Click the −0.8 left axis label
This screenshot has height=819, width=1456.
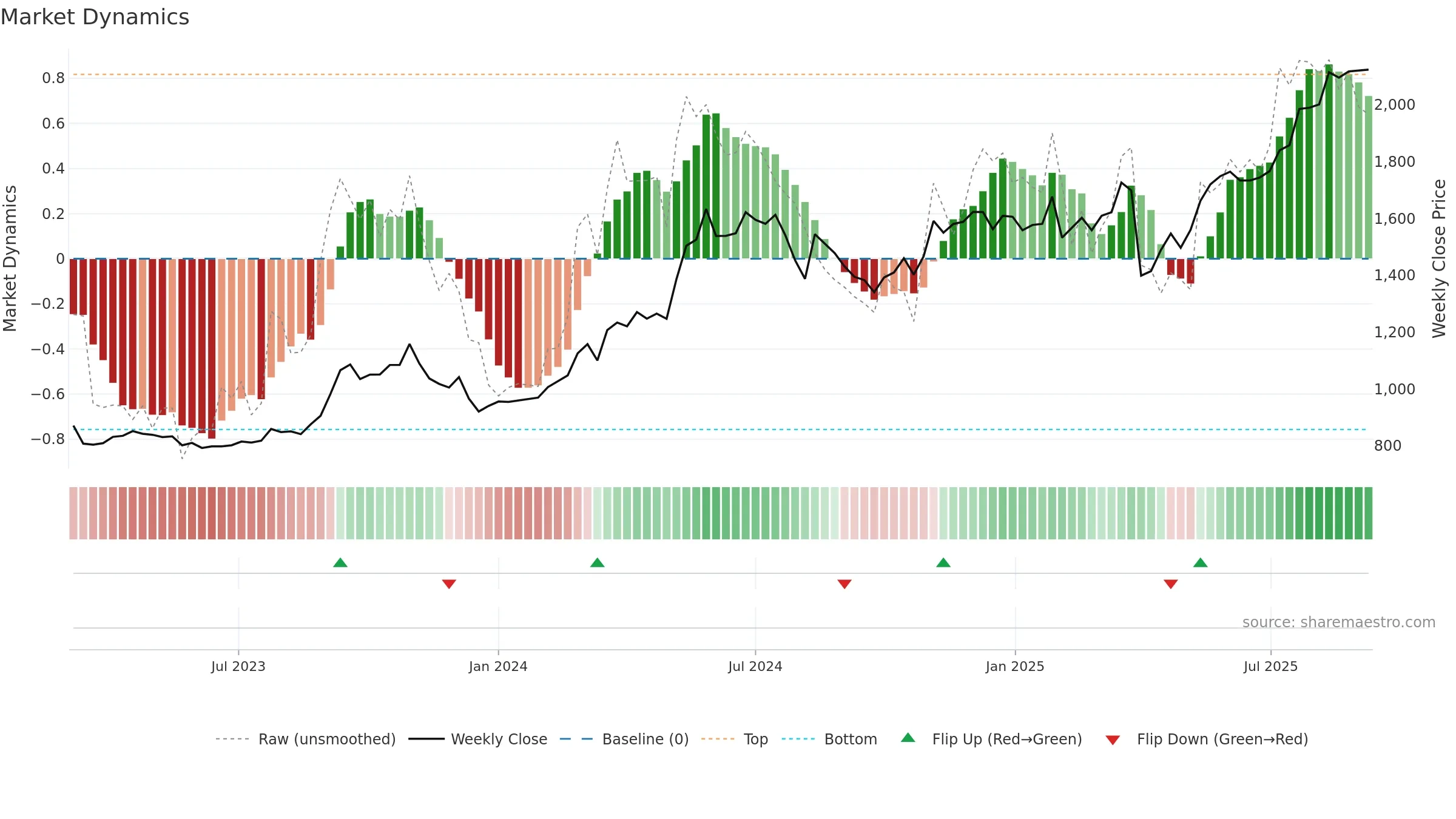[47, 439]
